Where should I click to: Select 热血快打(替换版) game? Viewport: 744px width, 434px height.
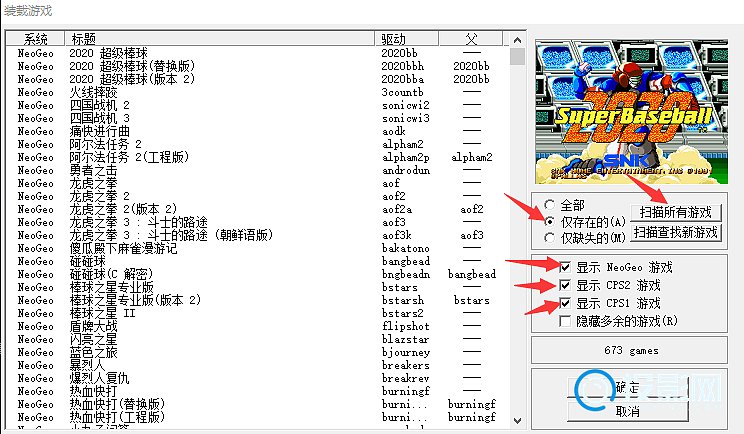(257, 404)
